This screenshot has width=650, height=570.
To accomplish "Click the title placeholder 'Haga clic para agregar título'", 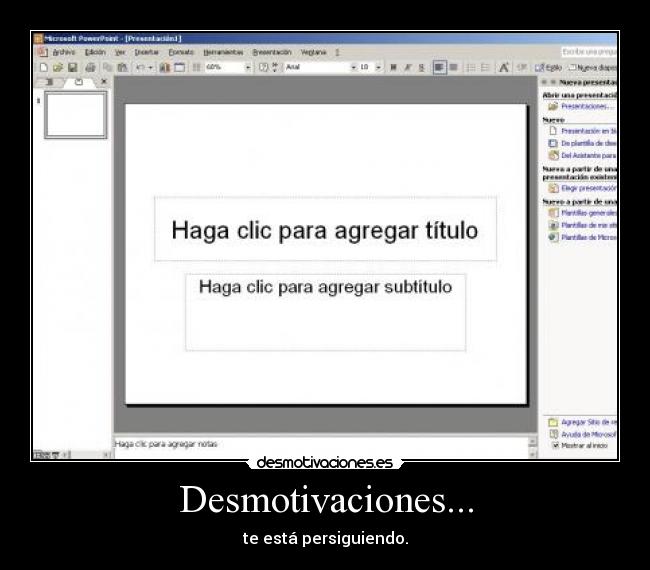I will click(x=325, y=229).
